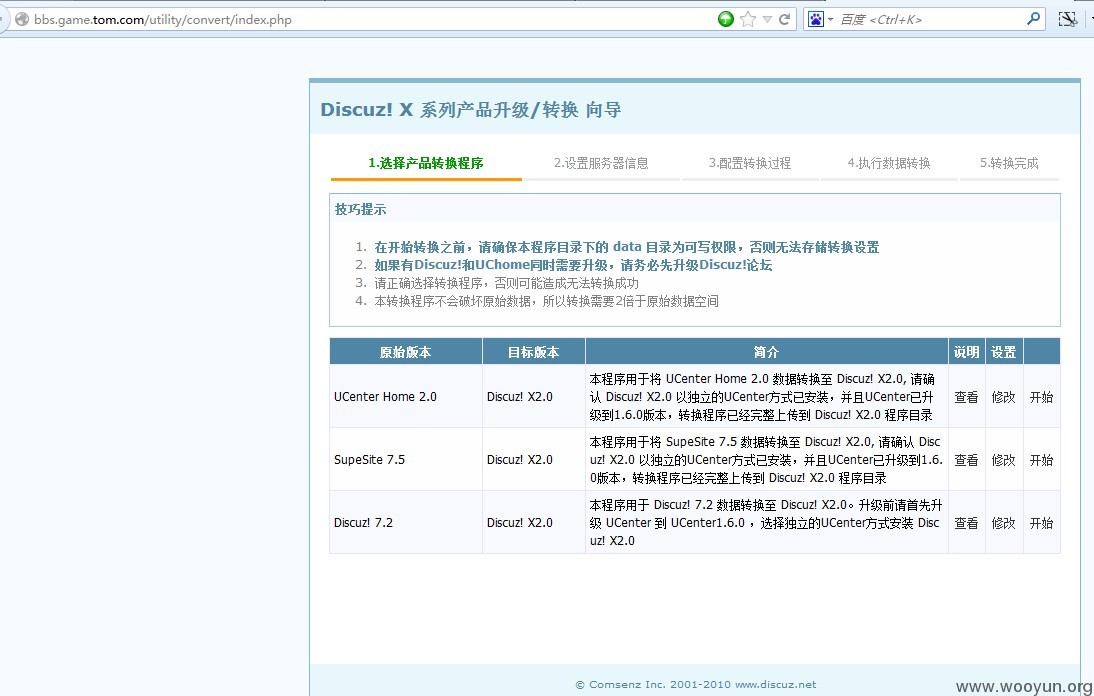Click the Comsenz Inc. 2001-2010 footer text
1094x696 pixels.
[x=696, y=685]
